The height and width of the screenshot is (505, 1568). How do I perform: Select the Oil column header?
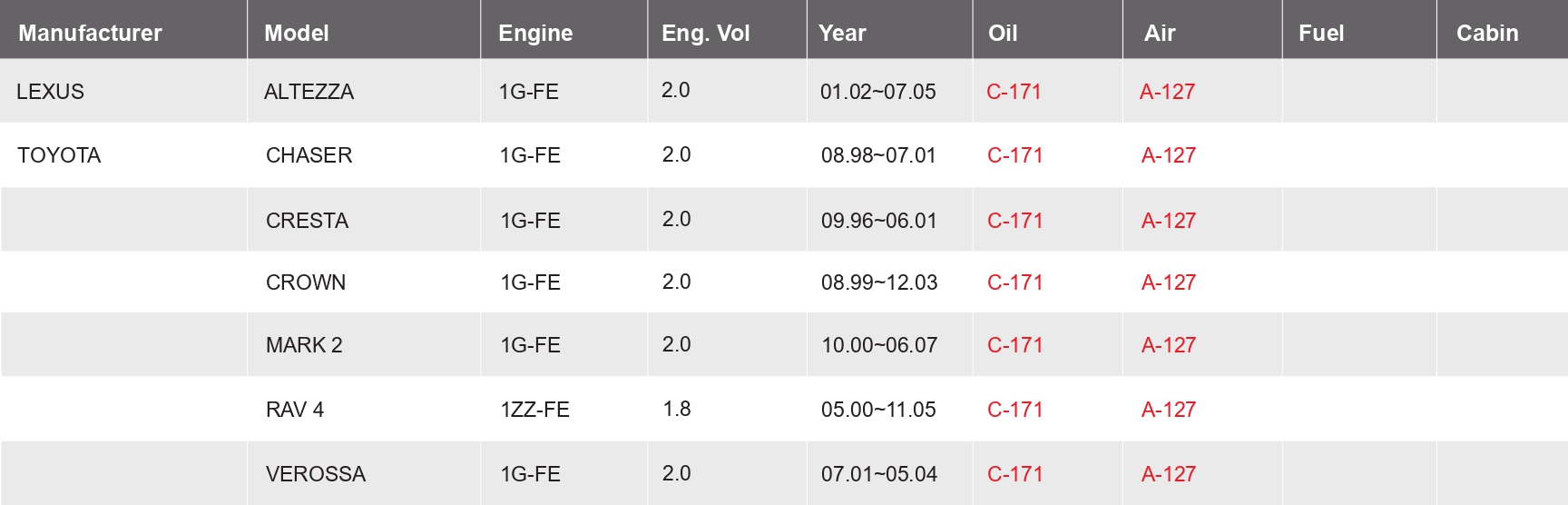click(1003, 34)
